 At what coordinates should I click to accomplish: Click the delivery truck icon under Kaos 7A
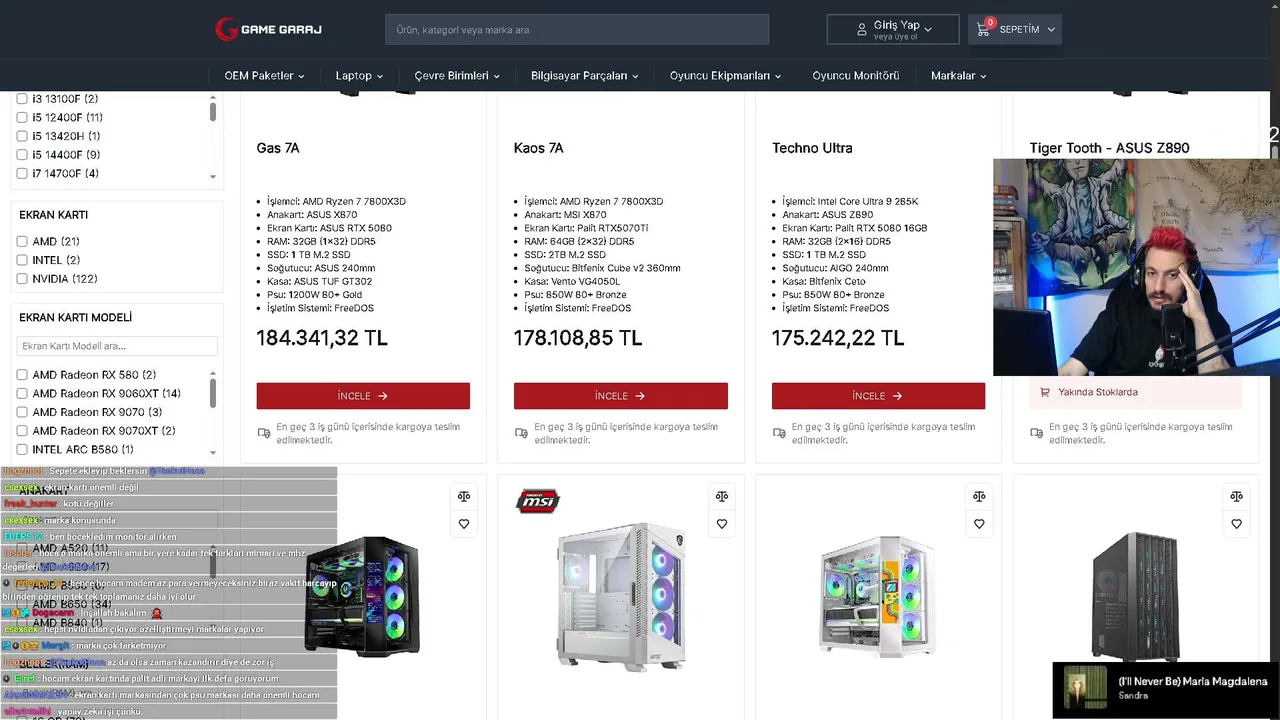pos(521,433)
